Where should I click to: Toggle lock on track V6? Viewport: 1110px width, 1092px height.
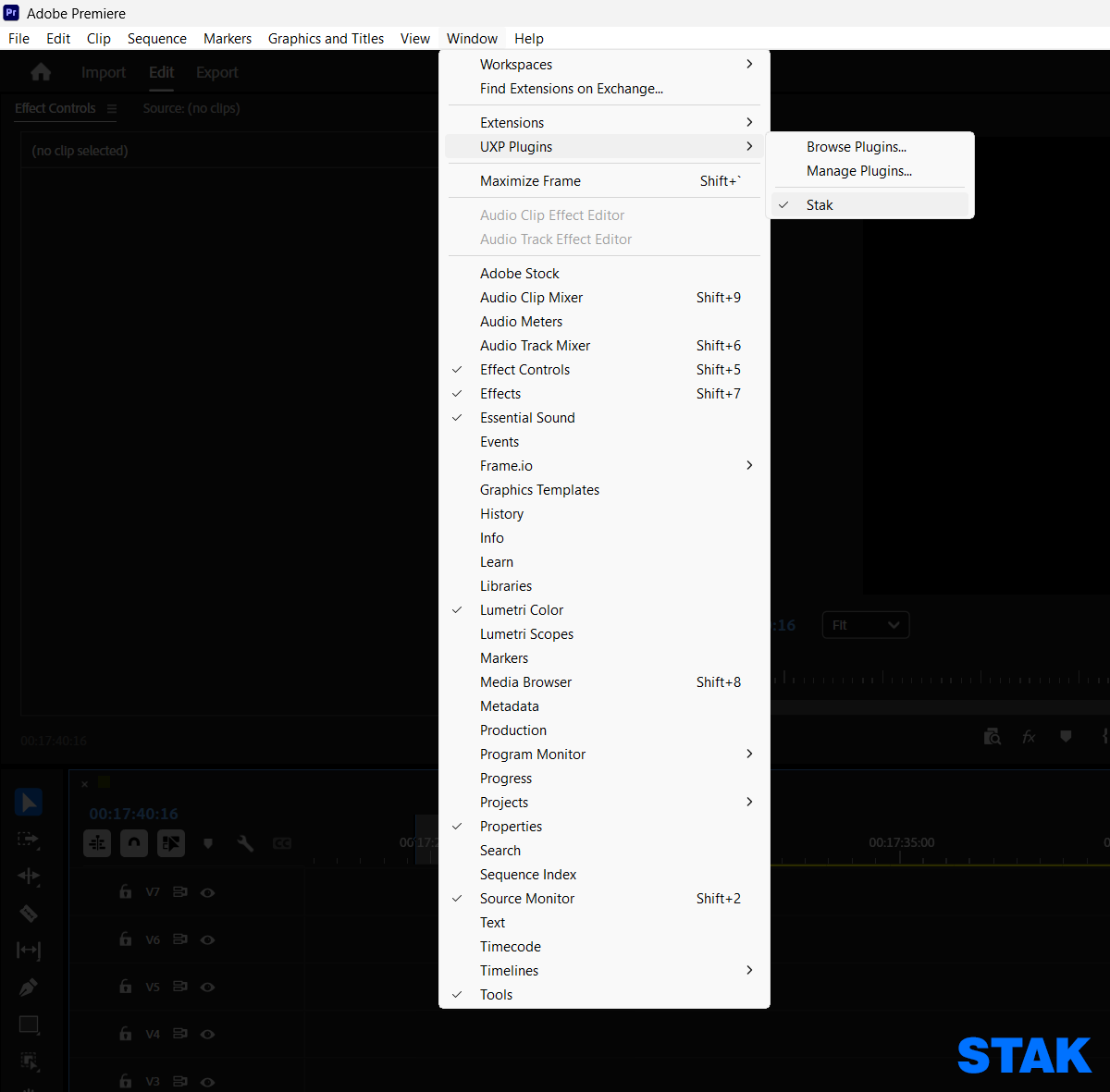[125, 939]
